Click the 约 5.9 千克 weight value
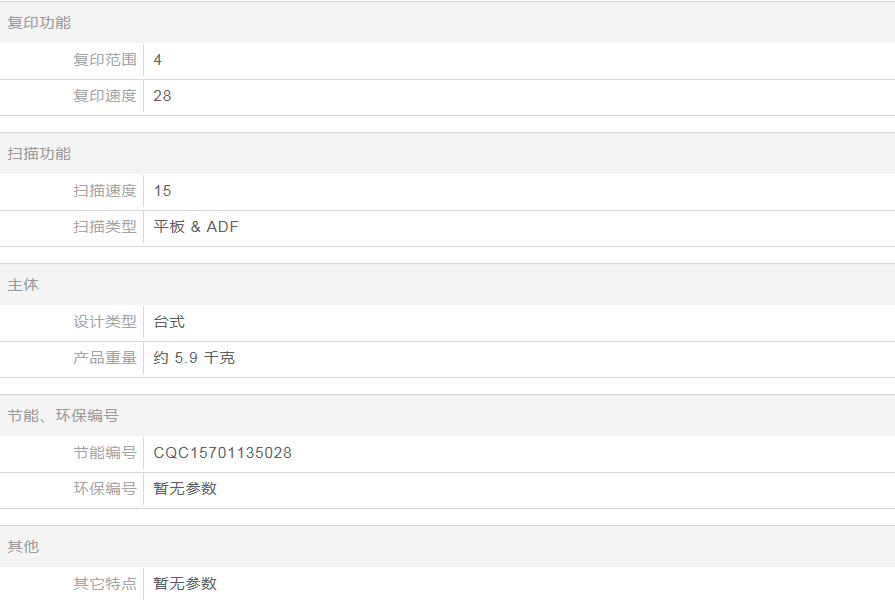This screenshot has height=602, width=895. (x=194, y=358)
